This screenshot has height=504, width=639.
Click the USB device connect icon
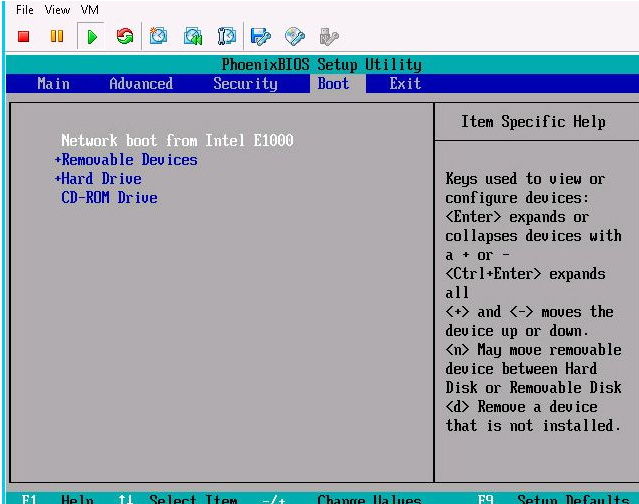pos(328,36)
